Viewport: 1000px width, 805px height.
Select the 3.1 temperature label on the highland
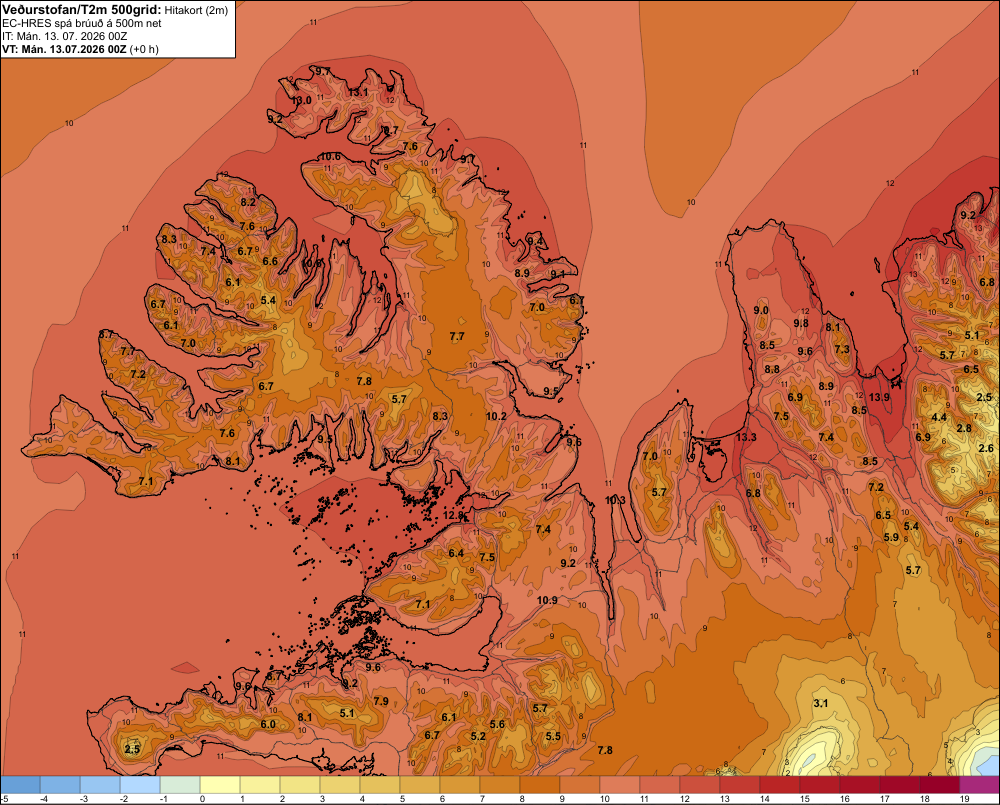click(x=821, y=703)
